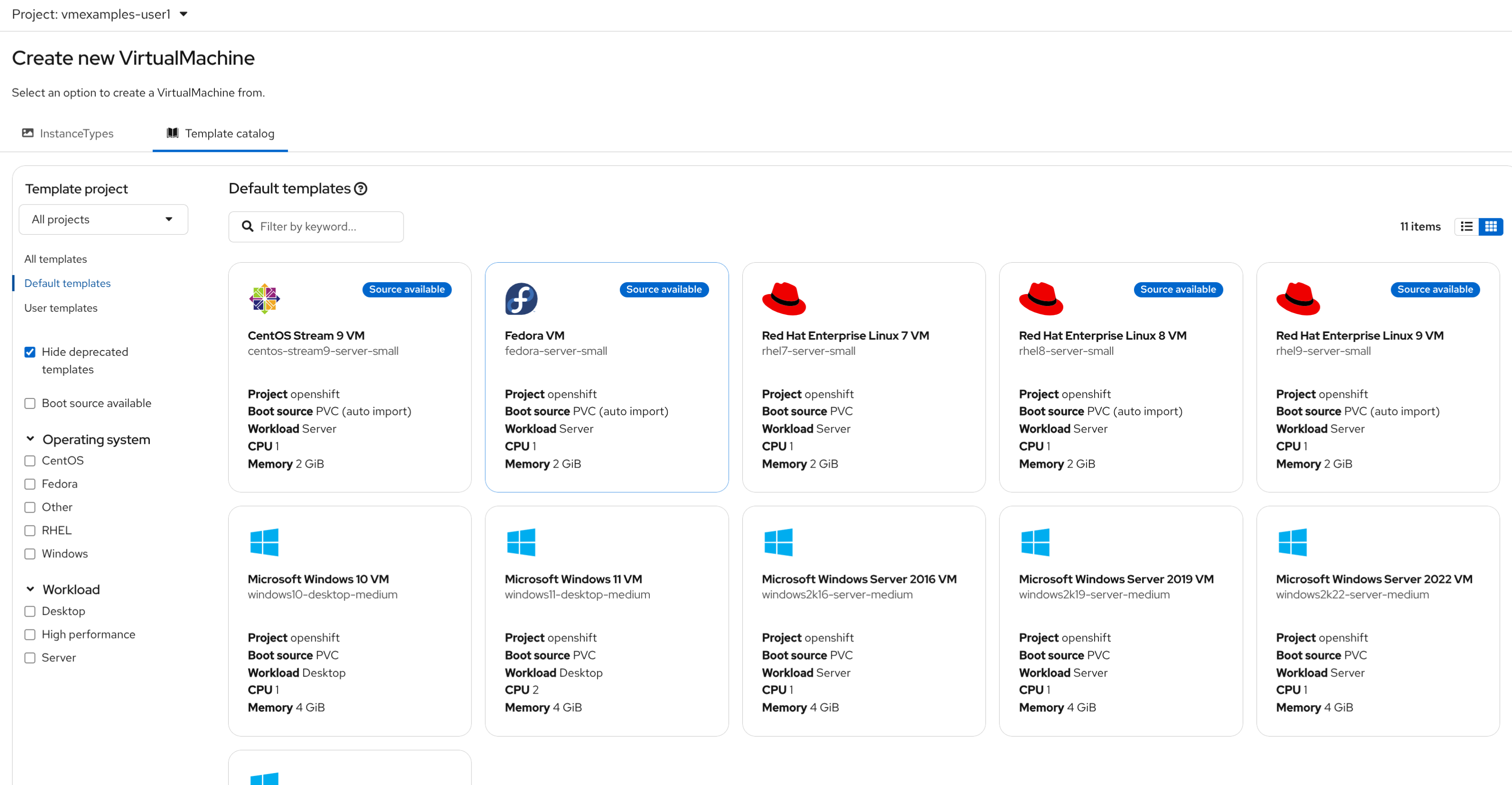Switch to list view layout
Image resolution: width=1512 pixels, height=785 pixels.
1466,226
